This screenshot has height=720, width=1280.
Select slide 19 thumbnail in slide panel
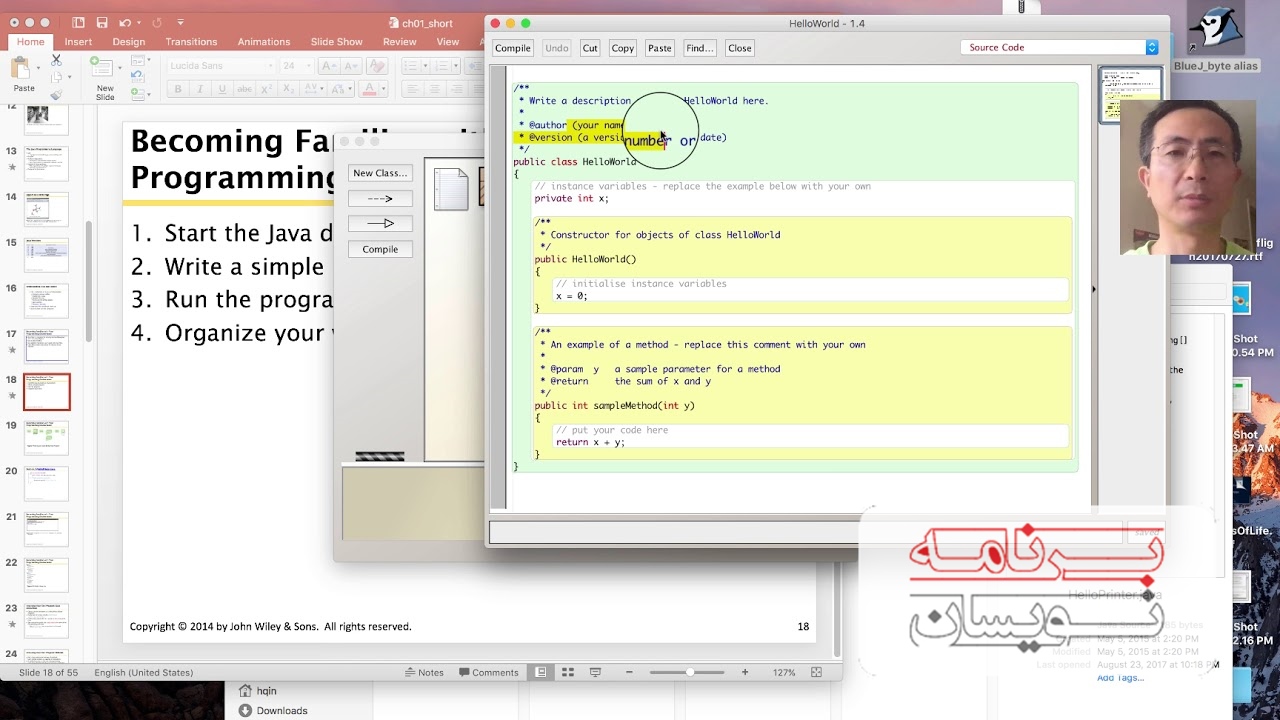[47, 437]
